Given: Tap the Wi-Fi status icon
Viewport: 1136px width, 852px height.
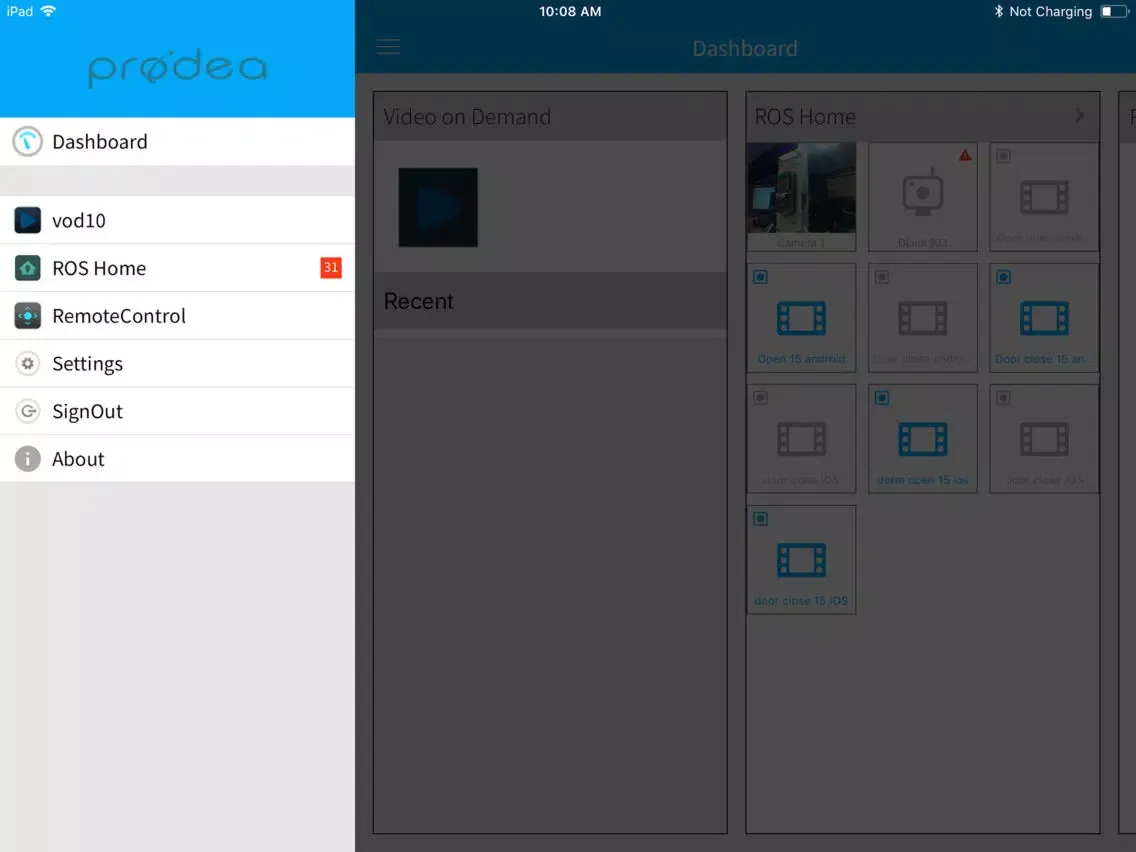Looking at the screenshot, I should tap(49, 11).
